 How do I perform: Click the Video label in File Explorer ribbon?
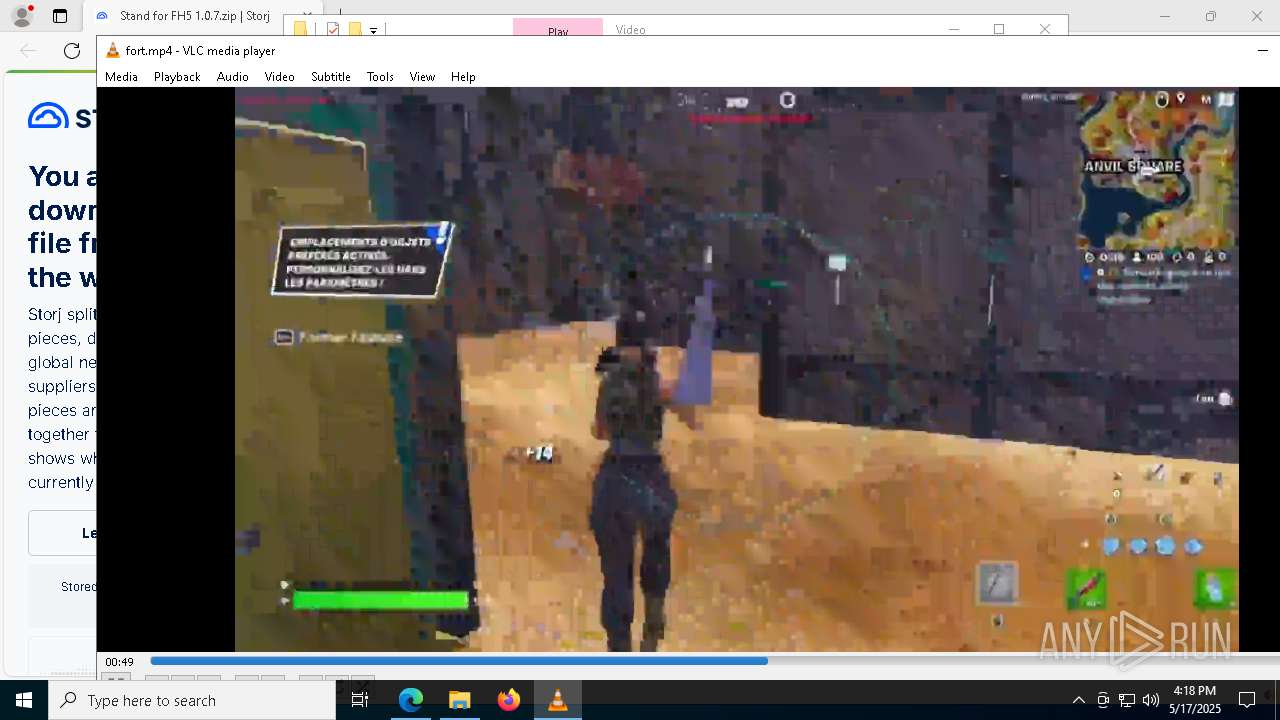coord(630,29)
